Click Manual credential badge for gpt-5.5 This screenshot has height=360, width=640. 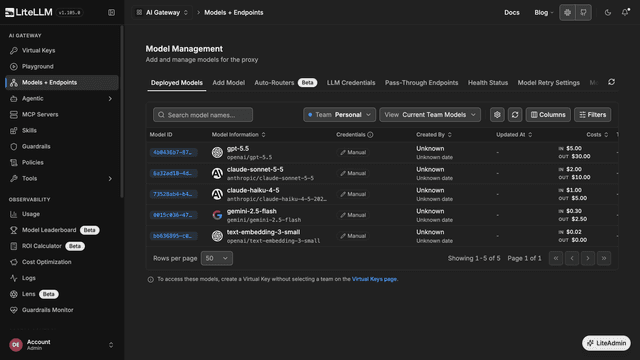point(353,152)
